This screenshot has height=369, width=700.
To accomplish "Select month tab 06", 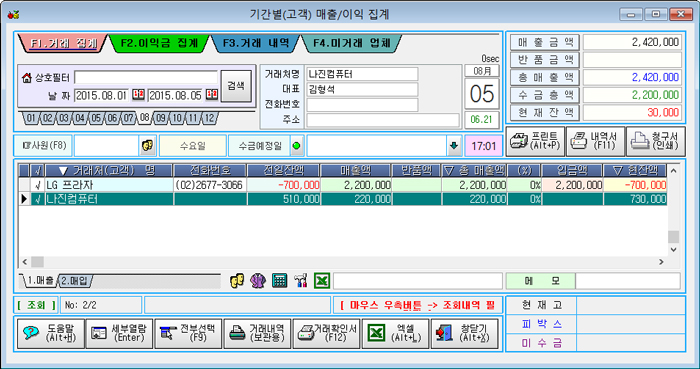I will [x=112, y=118].
